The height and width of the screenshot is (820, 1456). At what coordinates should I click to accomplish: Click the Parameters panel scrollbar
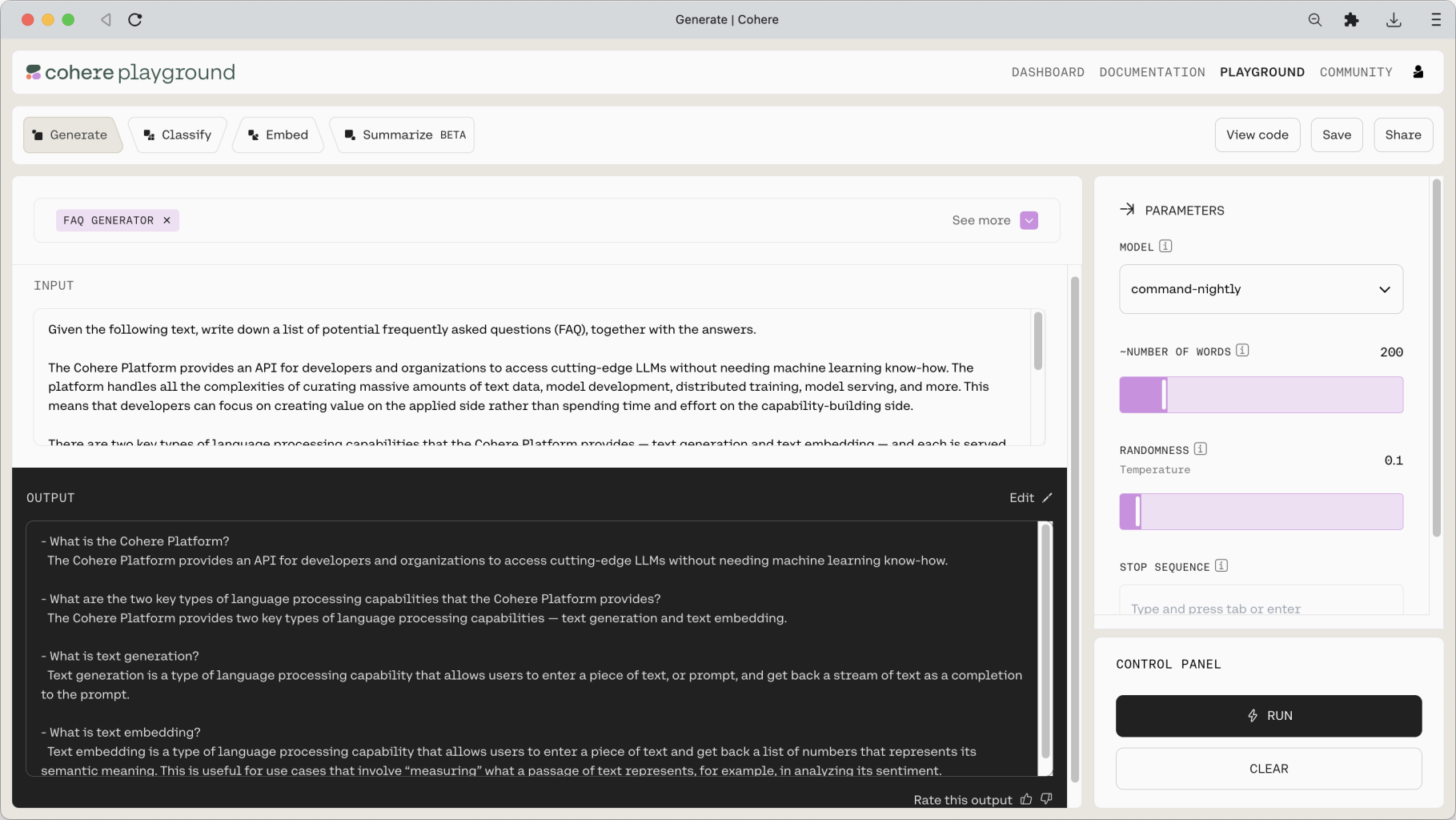(x=1437, y=358)
